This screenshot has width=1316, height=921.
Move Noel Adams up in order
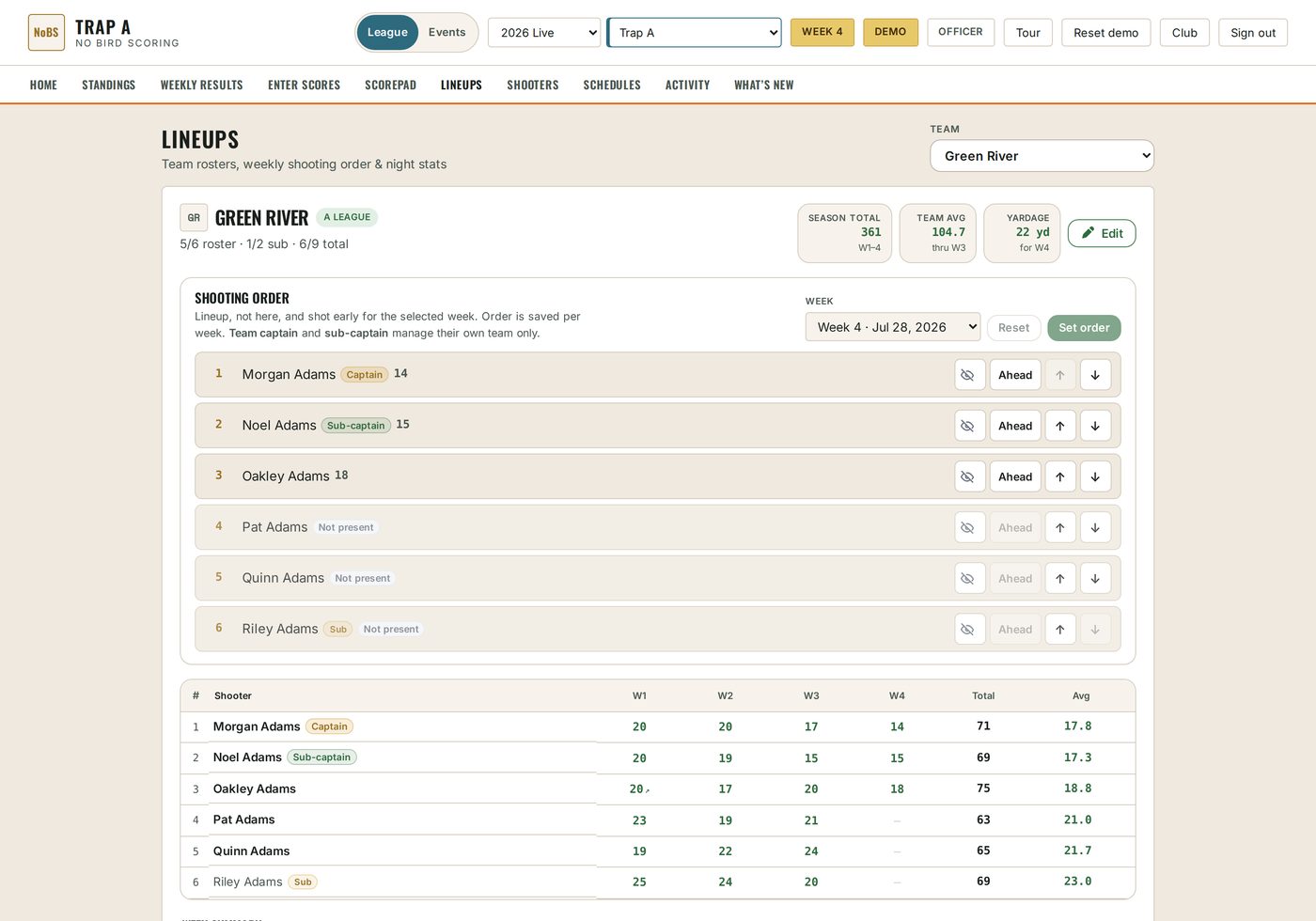(x=1059, y=426)
